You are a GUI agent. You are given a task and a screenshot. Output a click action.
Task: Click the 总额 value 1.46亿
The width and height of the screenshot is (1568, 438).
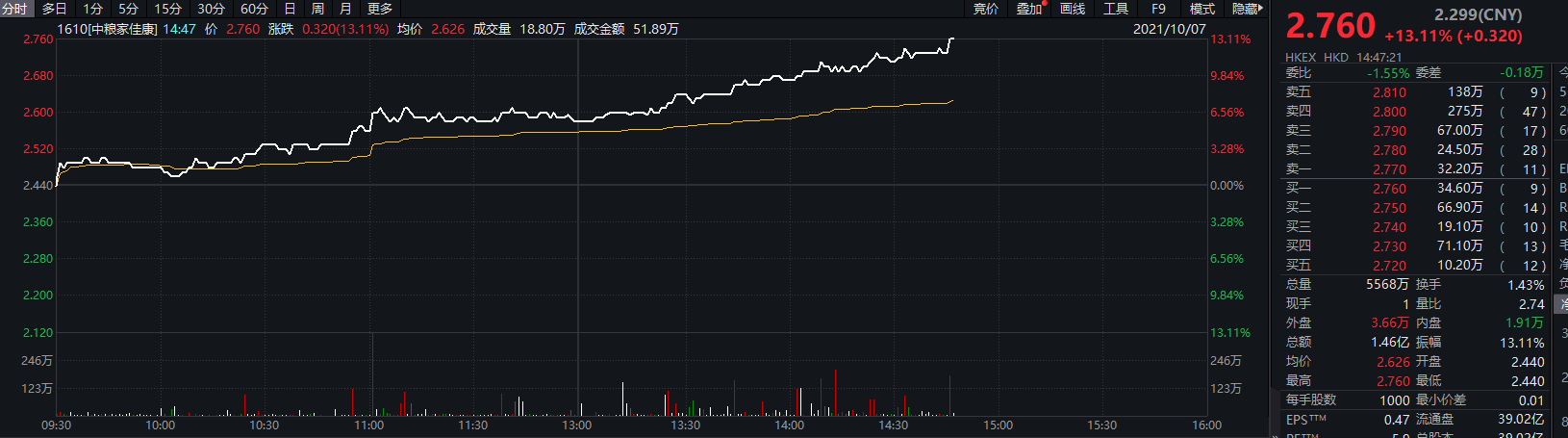[1390, 343]
